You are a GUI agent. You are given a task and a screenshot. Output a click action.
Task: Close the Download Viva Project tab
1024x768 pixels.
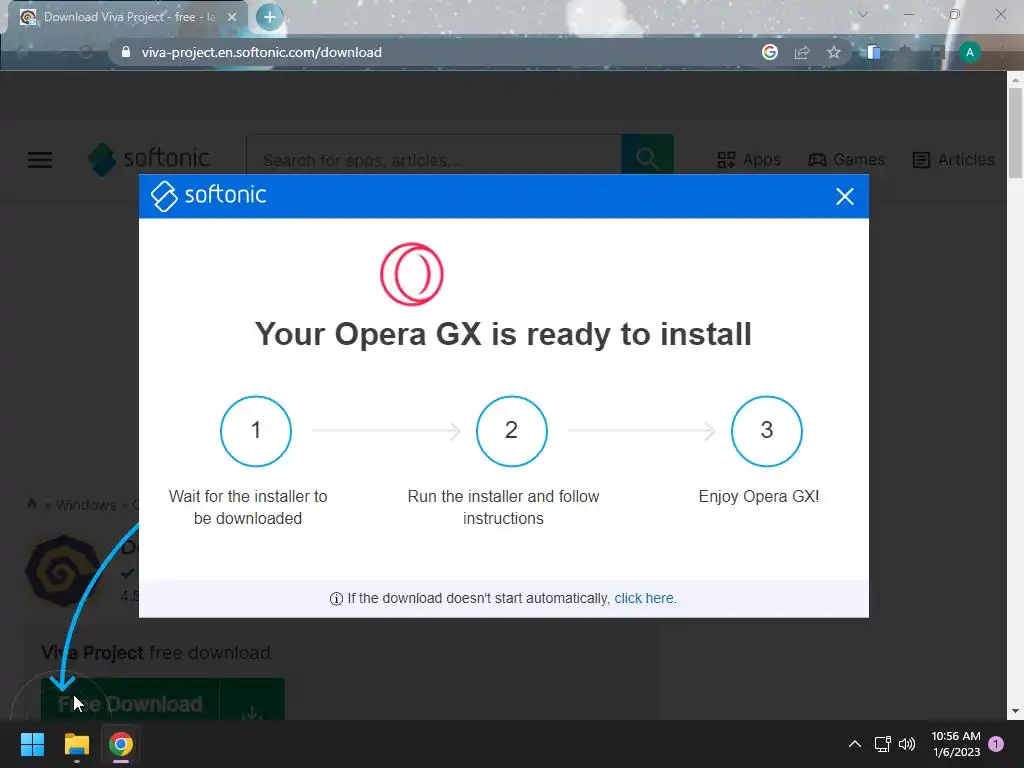click(232, 17)
